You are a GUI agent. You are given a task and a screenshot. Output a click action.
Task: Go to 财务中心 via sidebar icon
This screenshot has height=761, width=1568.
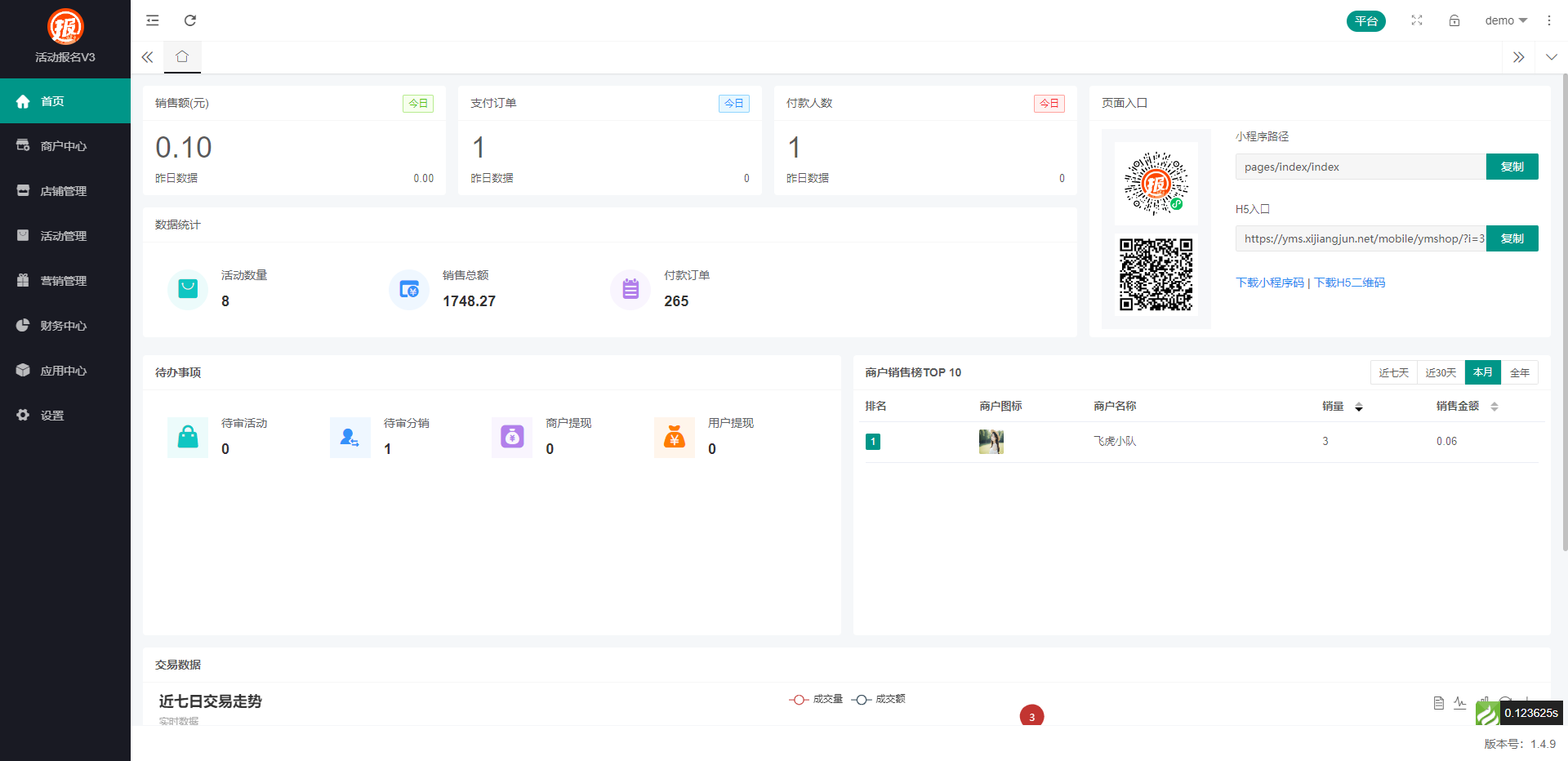point(22,325)
